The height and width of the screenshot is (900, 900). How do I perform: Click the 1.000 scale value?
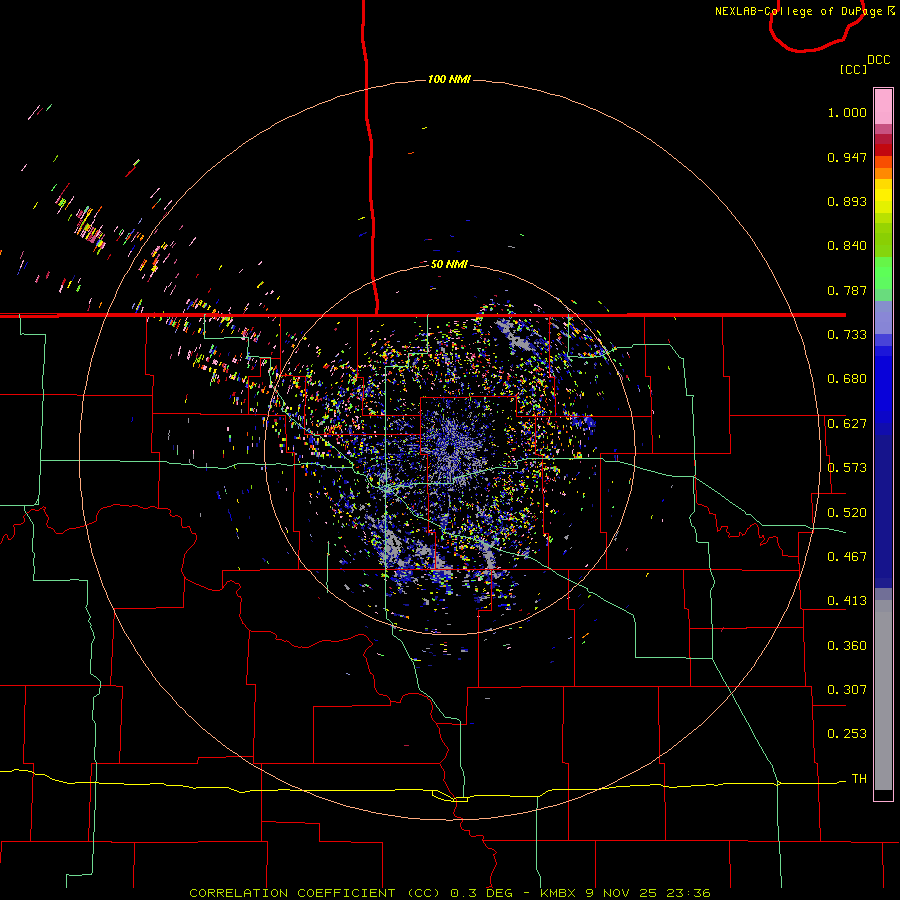(847, 112)
